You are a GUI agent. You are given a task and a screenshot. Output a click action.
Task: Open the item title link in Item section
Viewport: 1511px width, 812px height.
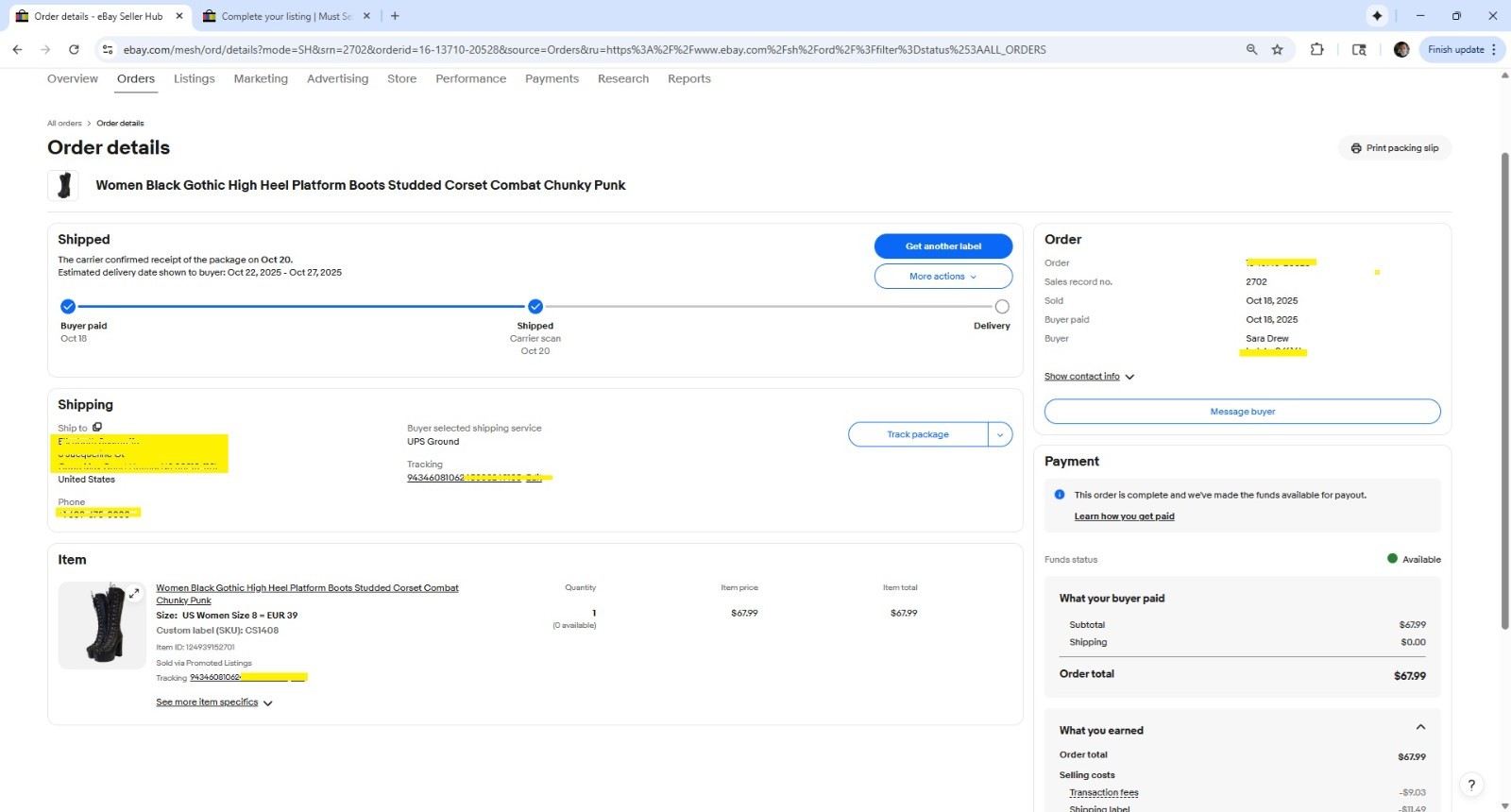coord(307,594)
